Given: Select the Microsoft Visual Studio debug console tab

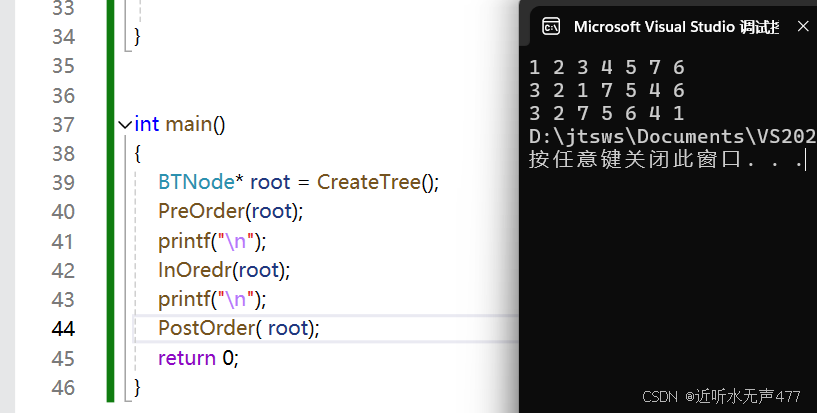Looking at the screenshot, I should click(676, 27).
